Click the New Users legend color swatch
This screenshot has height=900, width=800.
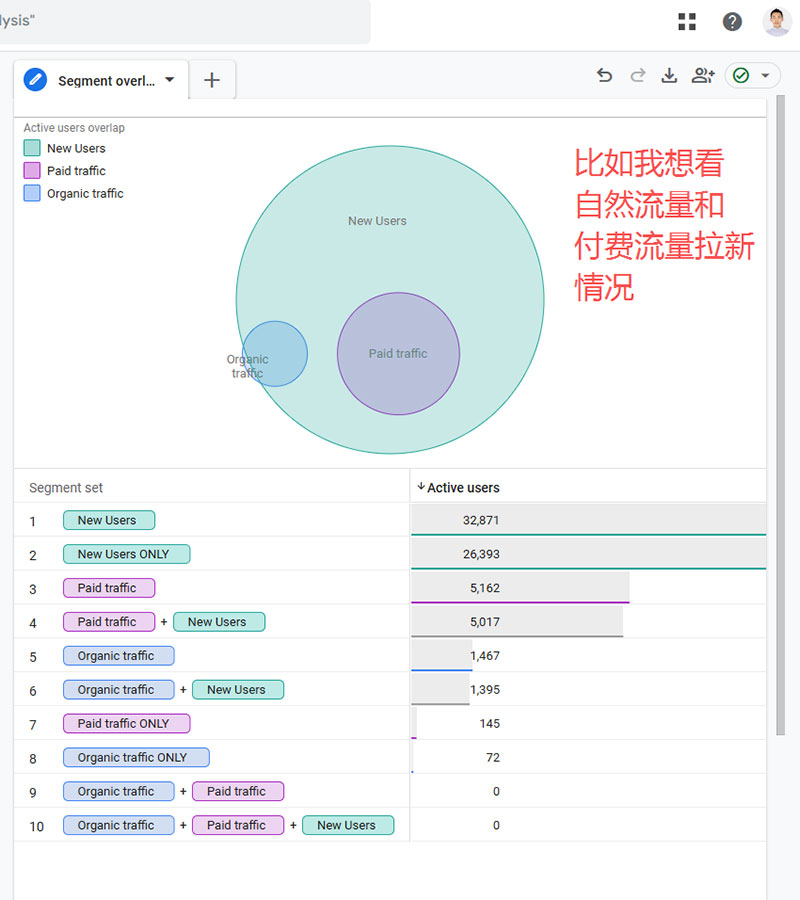(32, 148)
